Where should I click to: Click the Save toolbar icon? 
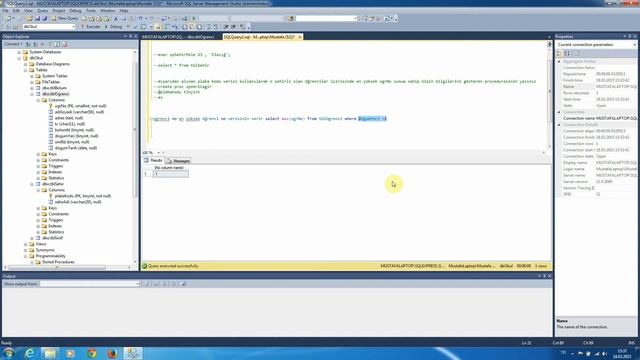point(37,18)
